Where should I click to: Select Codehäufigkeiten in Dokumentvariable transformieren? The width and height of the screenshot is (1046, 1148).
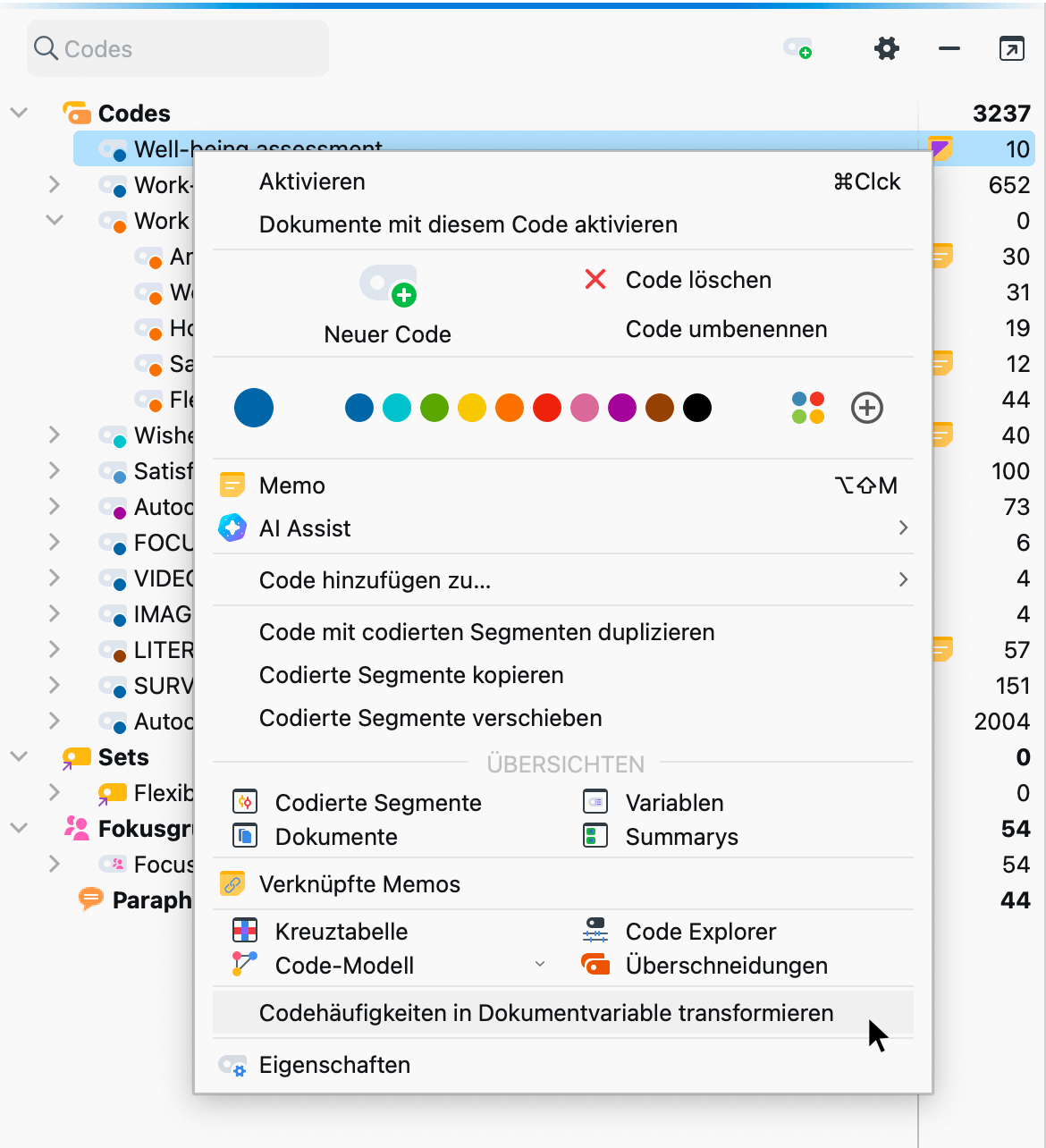click(563, 1013)
